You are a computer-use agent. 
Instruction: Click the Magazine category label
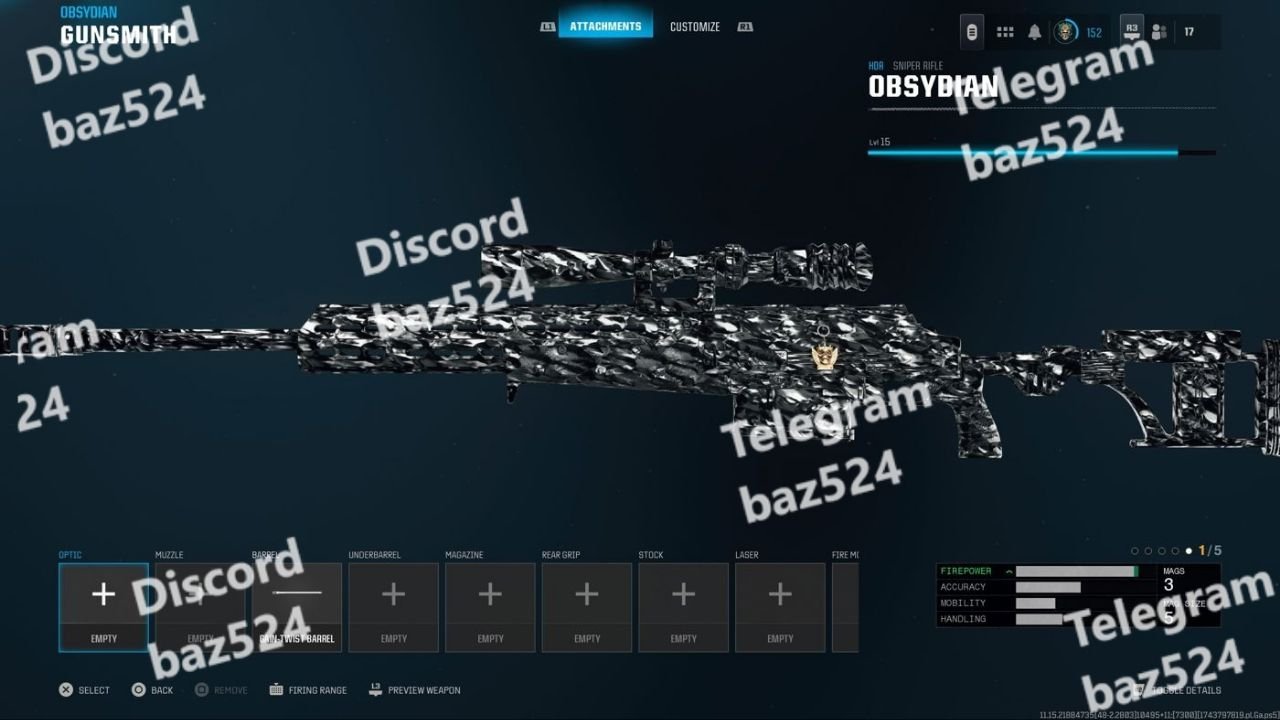click(464, 555)
